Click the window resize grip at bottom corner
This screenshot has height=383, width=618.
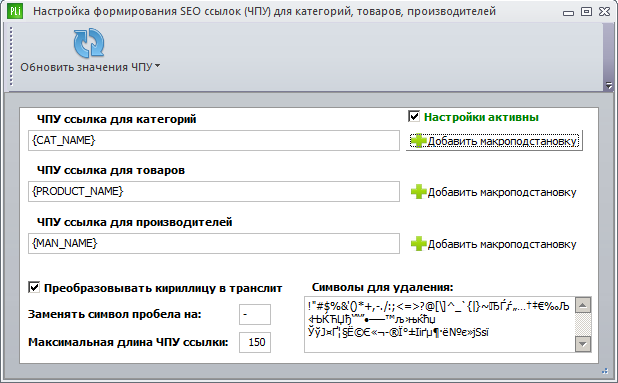click(x=605, y=371)
